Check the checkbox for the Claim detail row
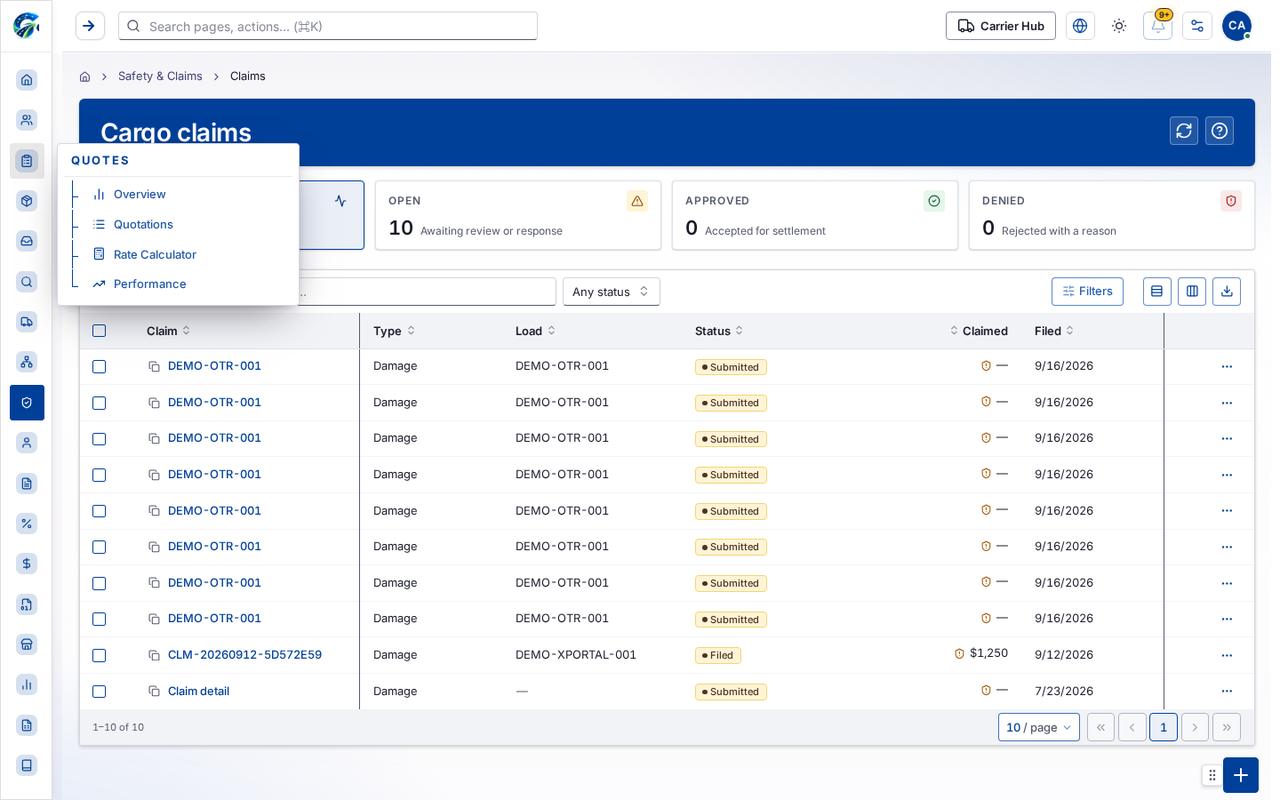The width and height of the screenshot is (1280, 800). tap(99, 691)
